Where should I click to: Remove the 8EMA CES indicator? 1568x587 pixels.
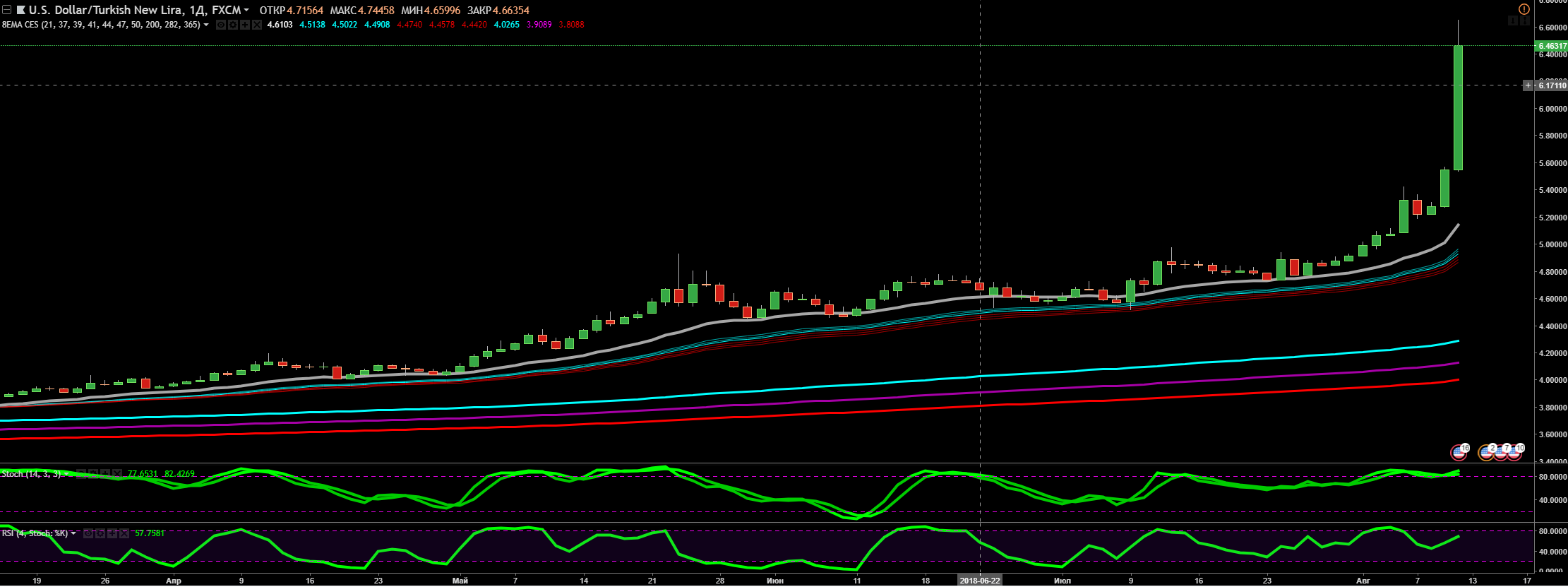256,25
